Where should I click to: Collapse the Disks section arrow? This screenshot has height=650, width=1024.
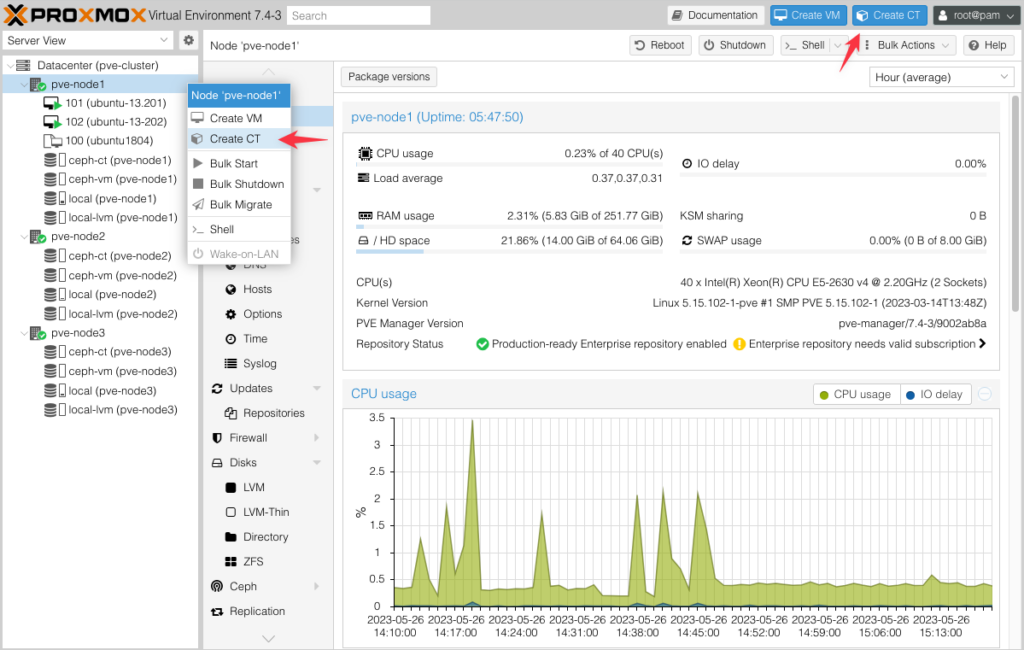pyautogui.click(x=317, y=463)
